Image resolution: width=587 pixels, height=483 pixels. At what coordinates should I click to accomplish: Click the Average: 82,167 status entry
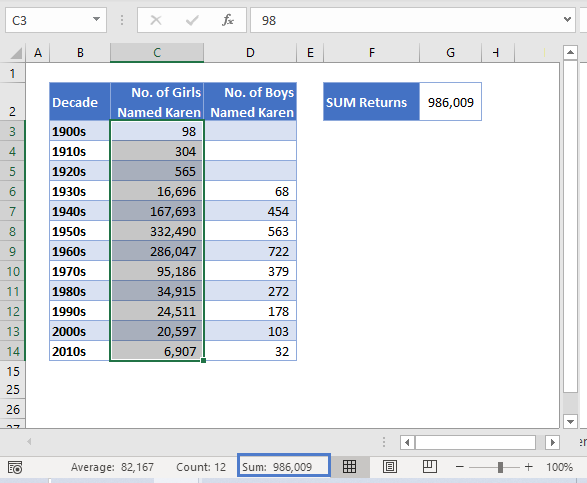click(112, 467)
